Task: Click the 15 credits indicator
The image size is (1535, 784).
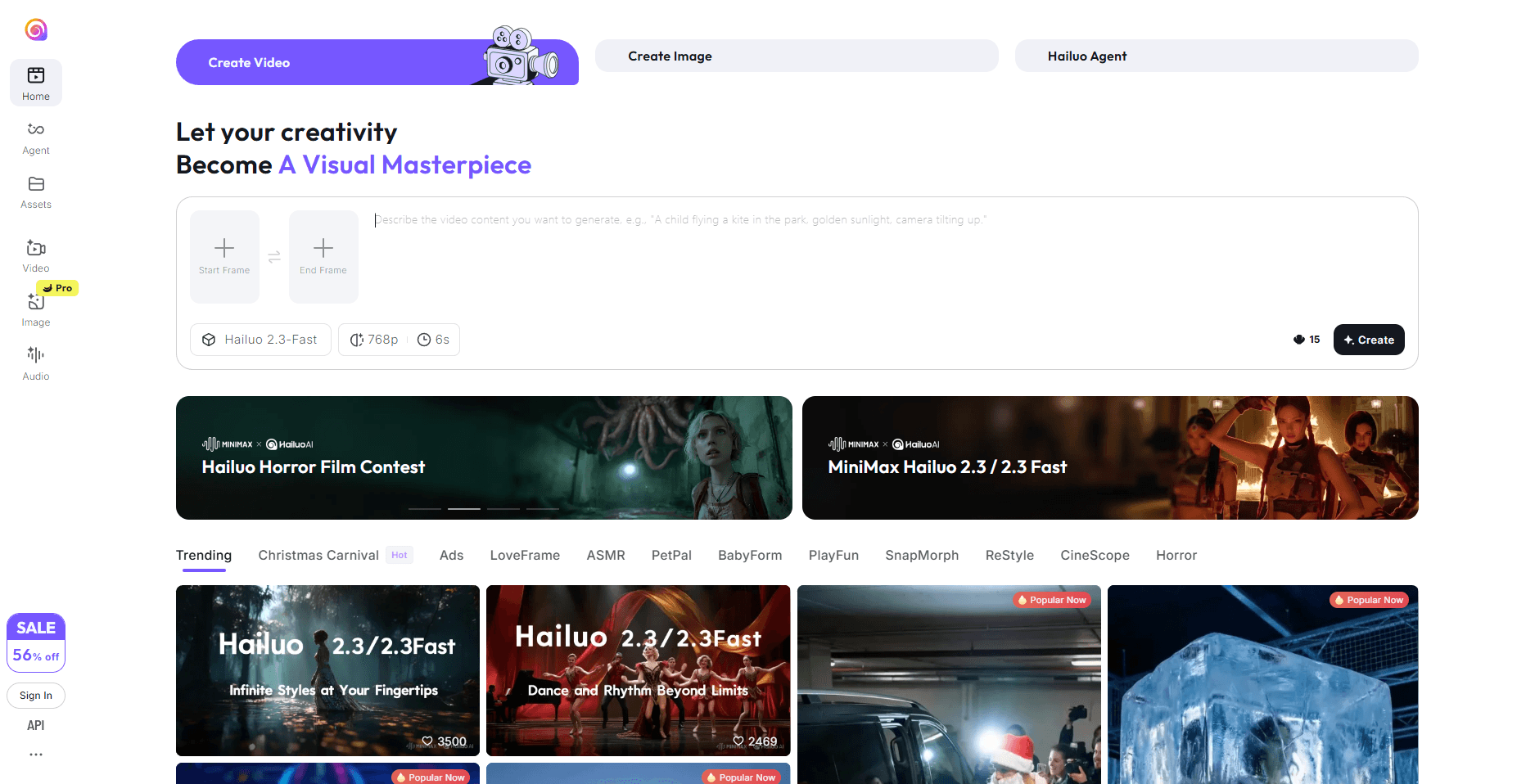Action: 1307,340
